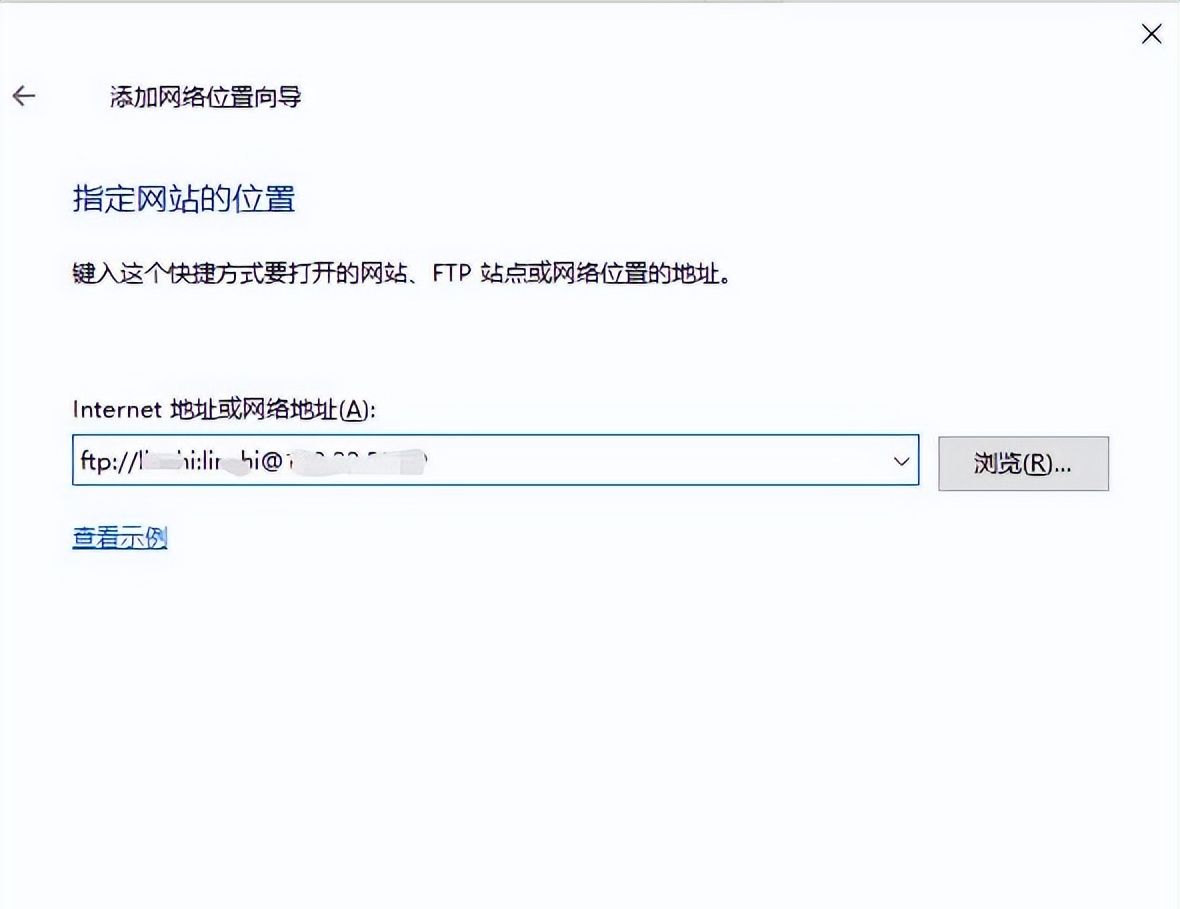Open the 查看示例 link

(119, 538)
